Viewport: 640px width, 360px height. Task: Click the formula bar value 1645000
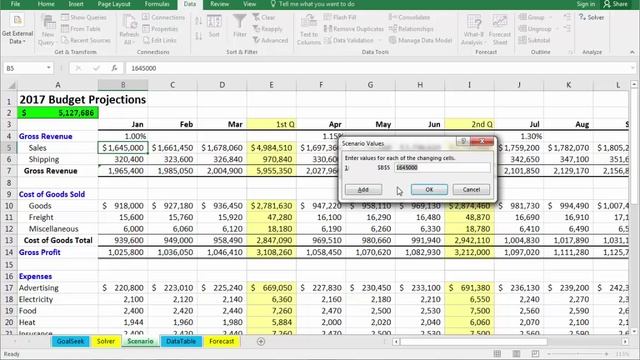coord(144,68)
